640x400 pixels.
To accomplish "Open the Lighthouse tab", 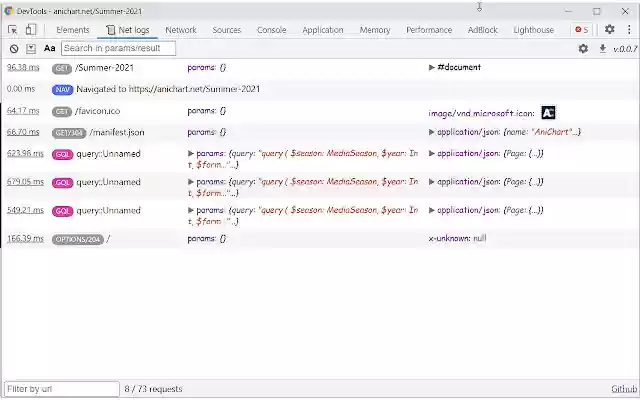I will (x=533, y=30).
